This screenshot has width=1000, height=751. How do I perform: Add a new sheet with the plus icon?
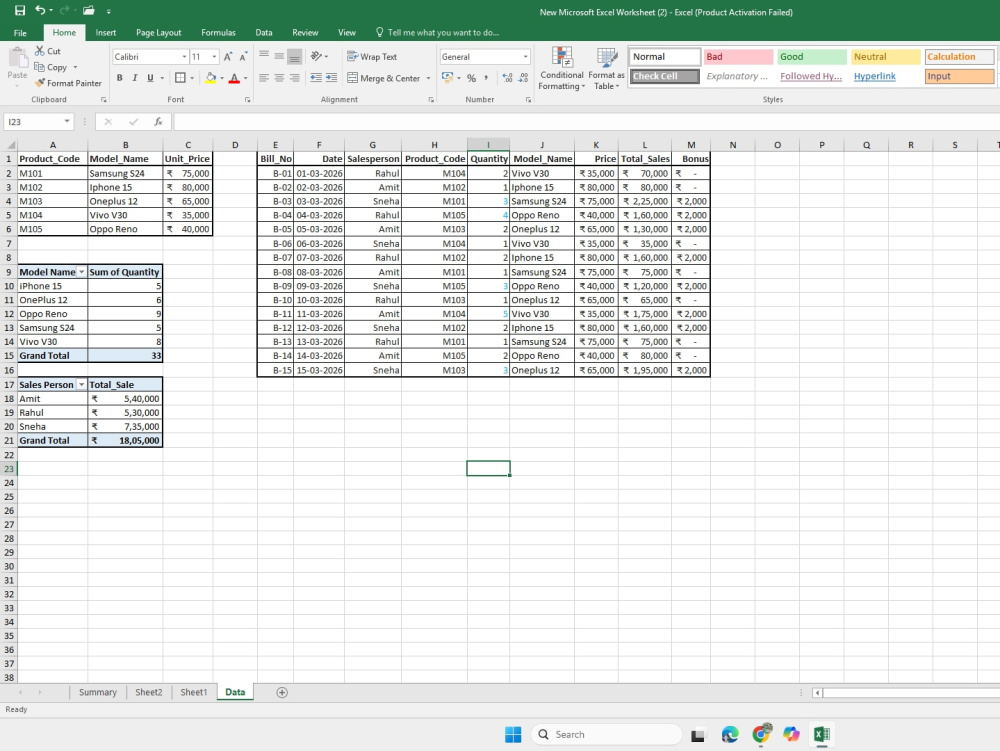pos(282,692)
